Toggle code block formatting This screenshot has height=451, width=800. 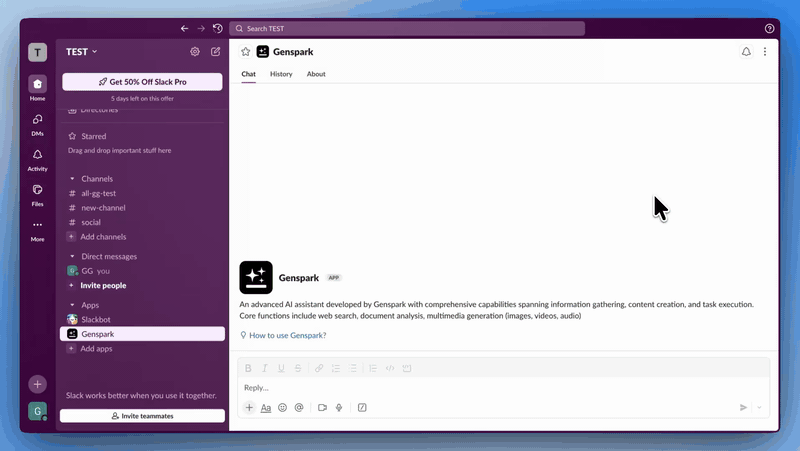click(x=407, y=368)
